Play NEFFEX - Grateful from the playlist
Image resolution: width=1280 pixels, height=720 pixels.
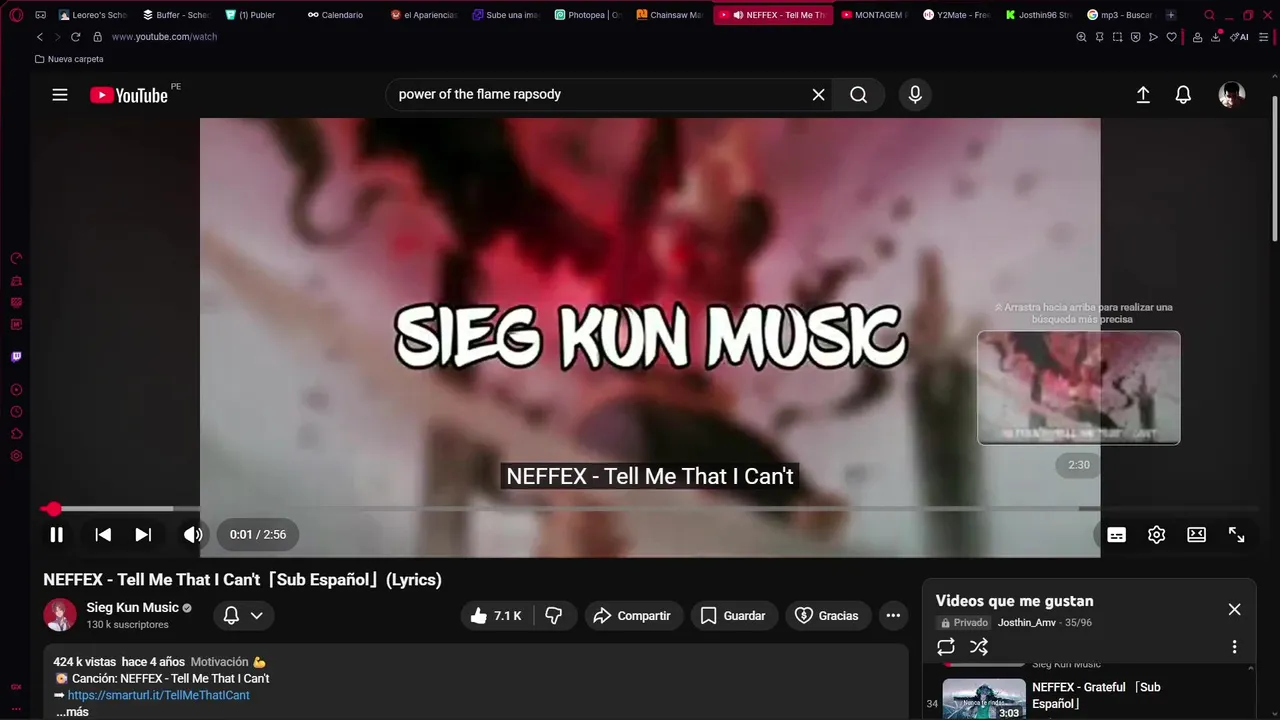point(1090,699)
